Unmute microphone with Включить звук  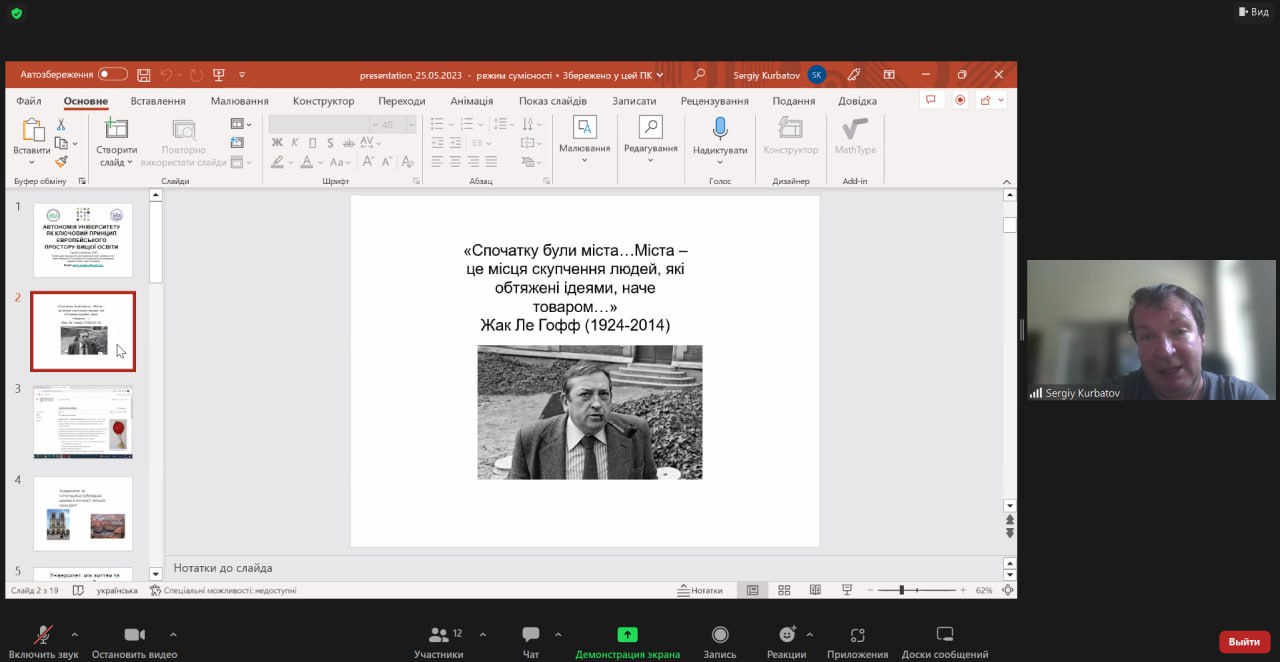pyautogui.click(x=43, y=635)
